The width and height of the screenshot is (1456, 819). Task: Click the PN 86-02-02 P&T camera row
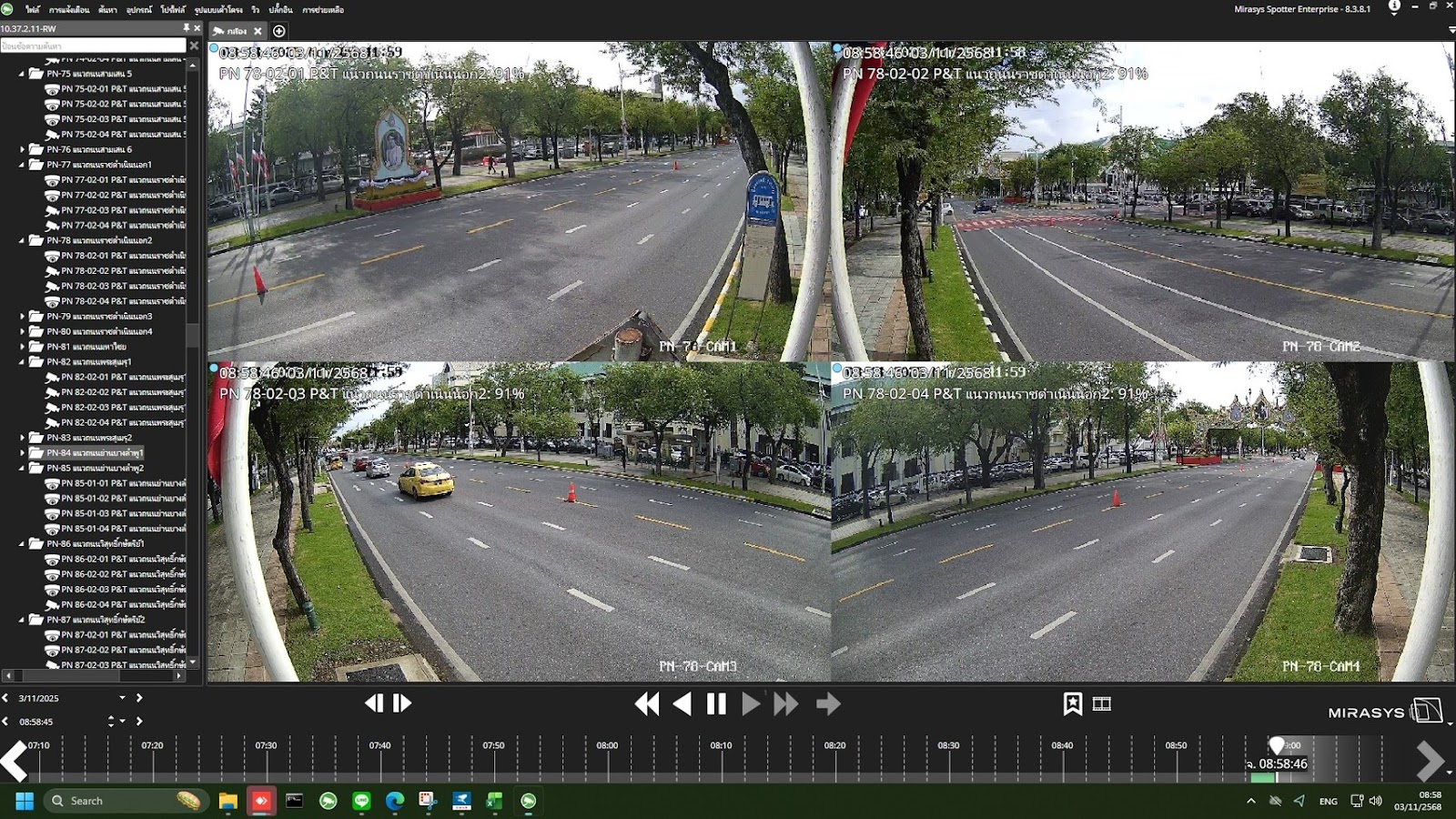tap(115, 574)
